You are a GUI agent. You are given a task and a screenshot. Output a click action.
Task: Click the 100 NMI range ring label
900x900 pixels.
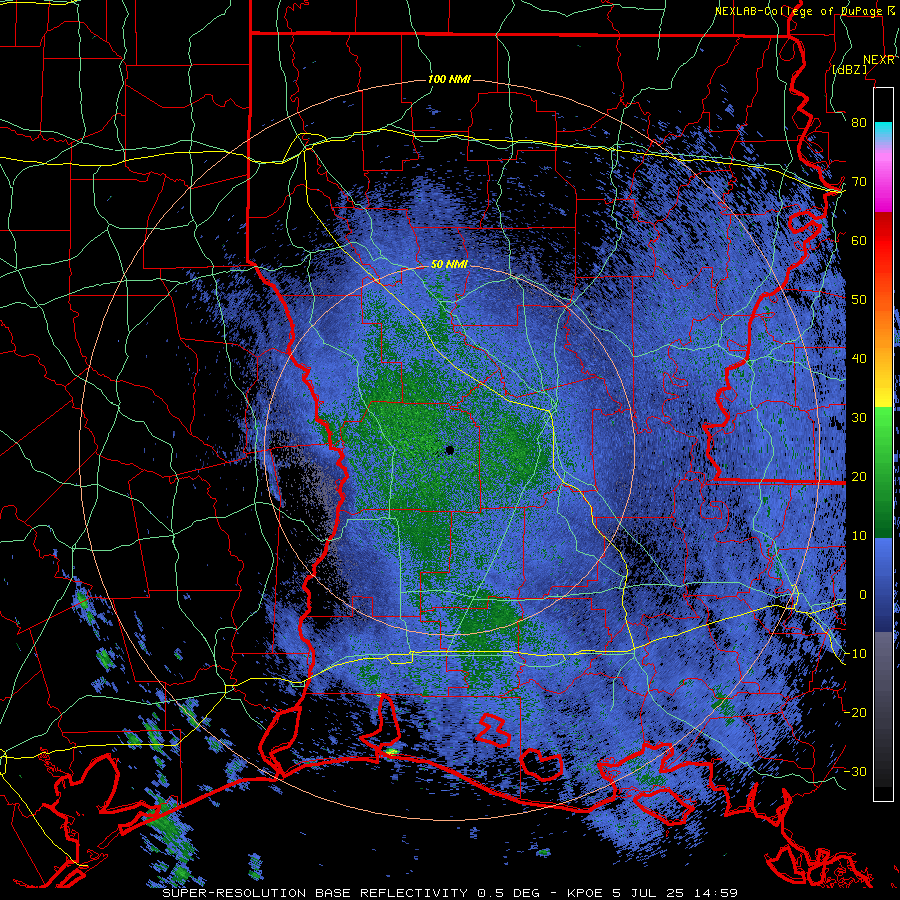click(x=449, y=79)
